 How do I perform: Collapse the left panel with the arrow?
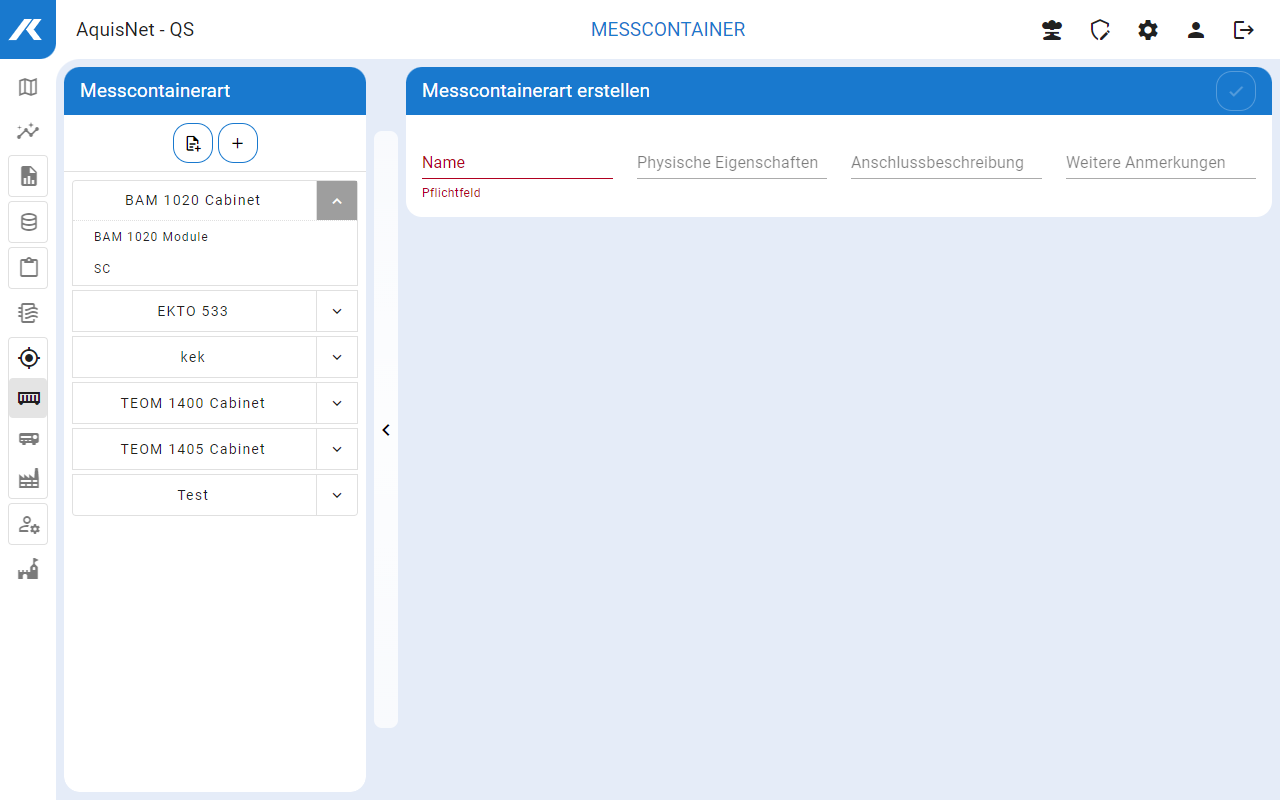386,430
